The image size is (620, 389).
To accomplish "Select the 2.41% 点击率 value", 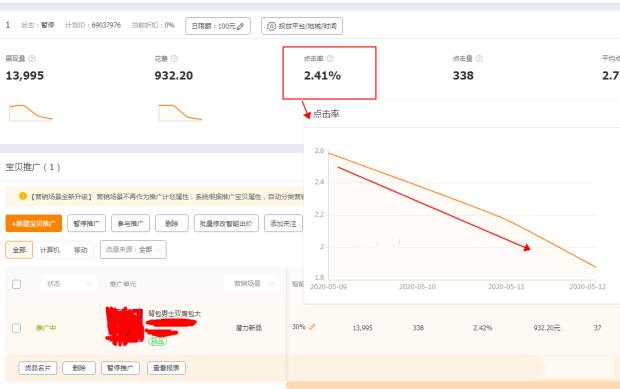I will coord(322,76).
